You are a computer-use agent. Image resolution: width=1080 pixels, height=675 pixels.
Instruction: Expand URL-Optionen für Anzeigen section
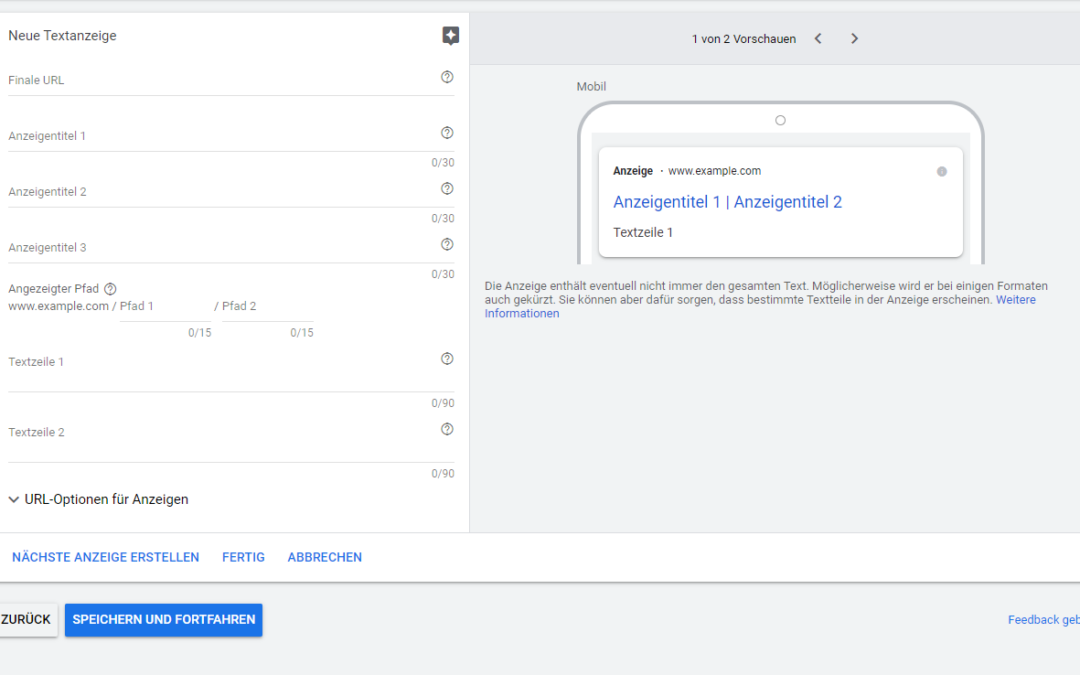98,499
